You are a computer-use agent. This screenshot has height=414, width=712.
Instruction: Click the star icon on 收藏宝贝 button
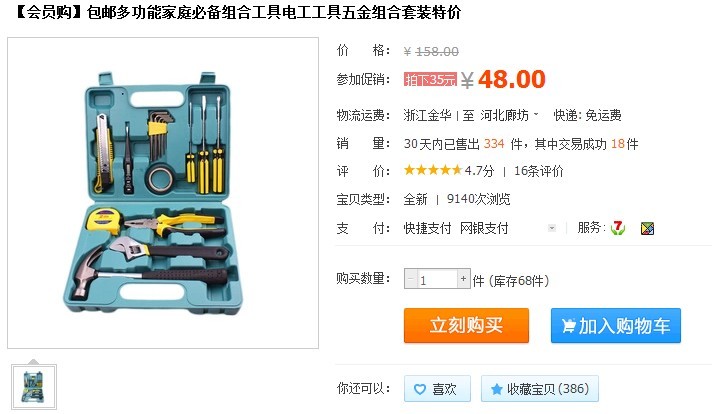click(497, 389)
